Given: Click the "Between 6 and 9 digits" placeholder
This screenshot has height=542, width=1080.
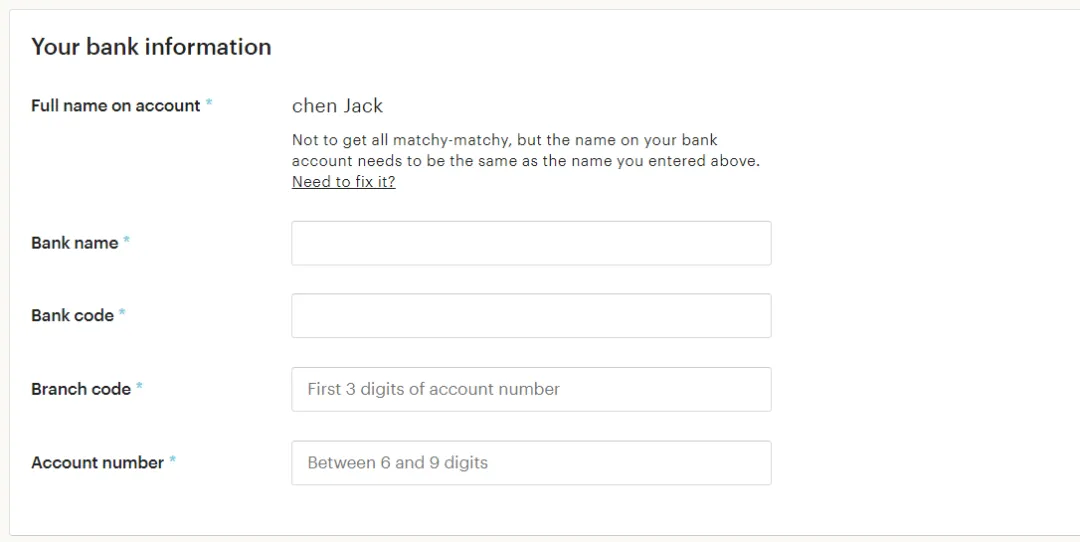Looking at the screenshot, I should tap(397, 463).
